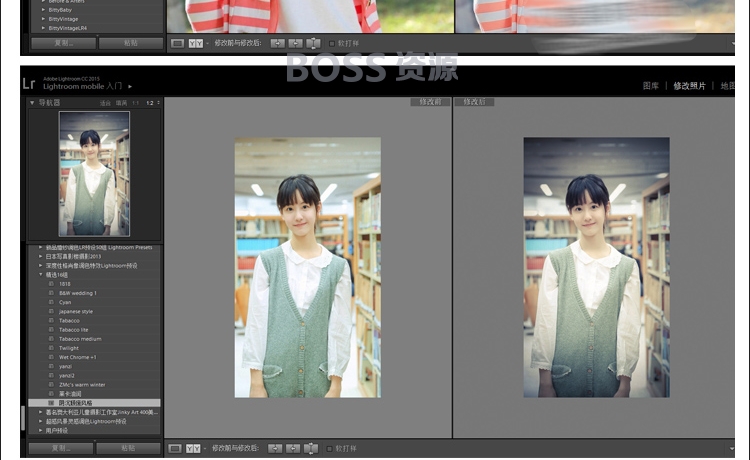Set navigator zoom to 1:1

pyautogui.click(x=136, y=103)
